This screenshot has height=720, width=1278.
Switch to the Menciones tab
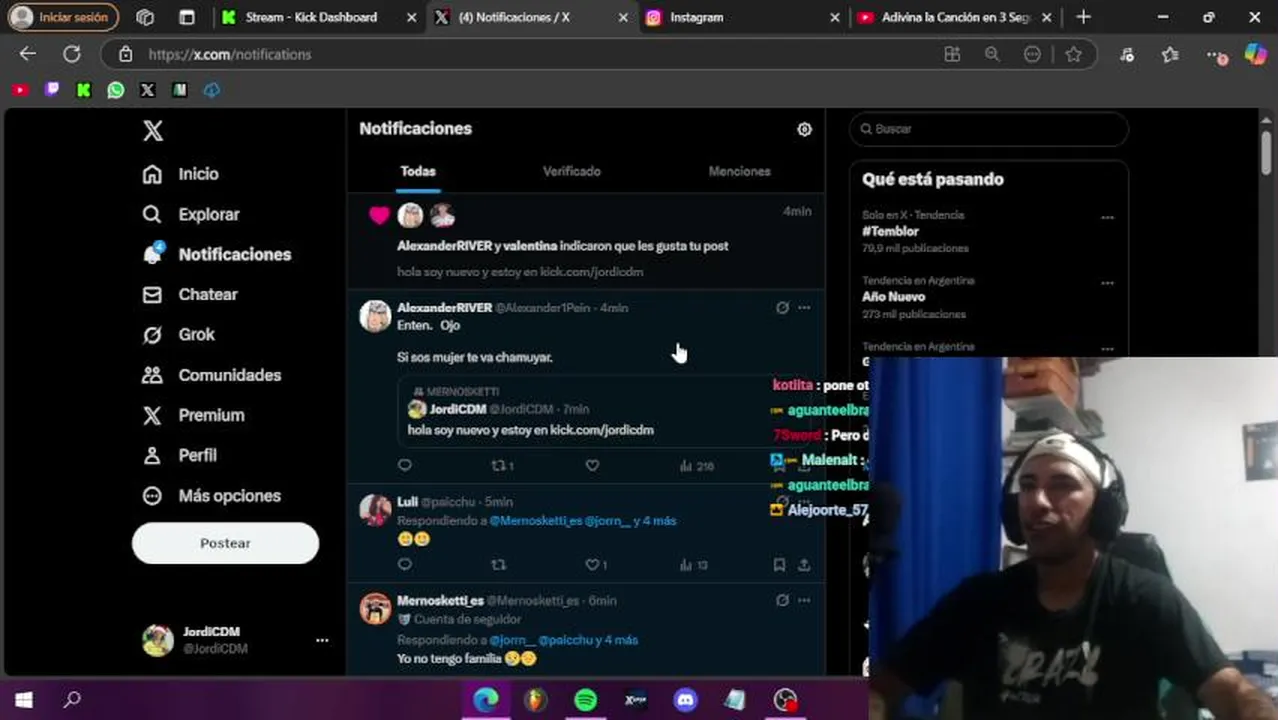click(x=739, y=171)
